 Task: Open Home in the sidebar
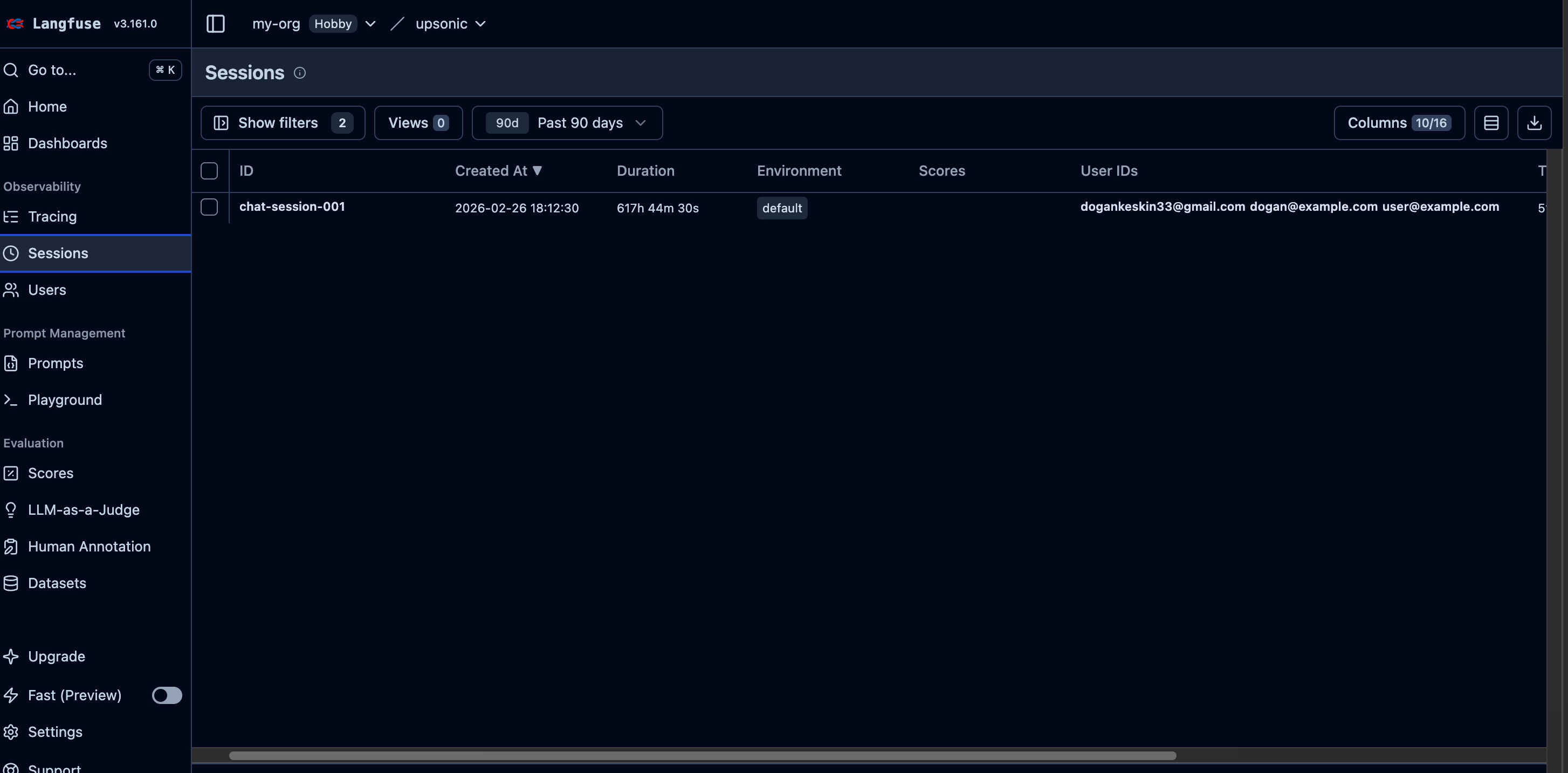47,107
